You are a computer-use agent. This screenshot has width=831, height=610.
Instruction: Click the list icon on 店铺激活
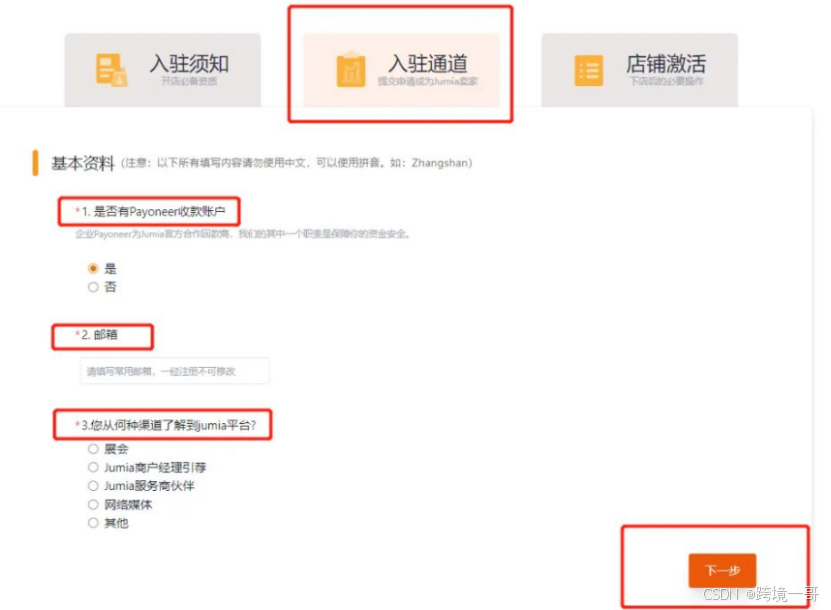click(x=589, y=70)
